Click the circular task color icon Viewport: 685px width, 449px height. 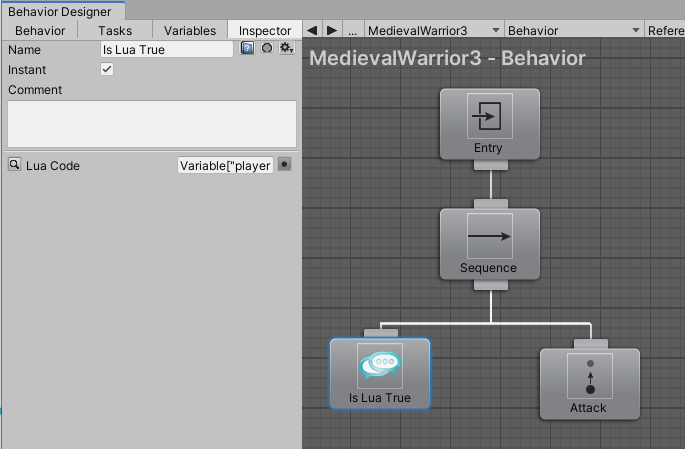267,48
